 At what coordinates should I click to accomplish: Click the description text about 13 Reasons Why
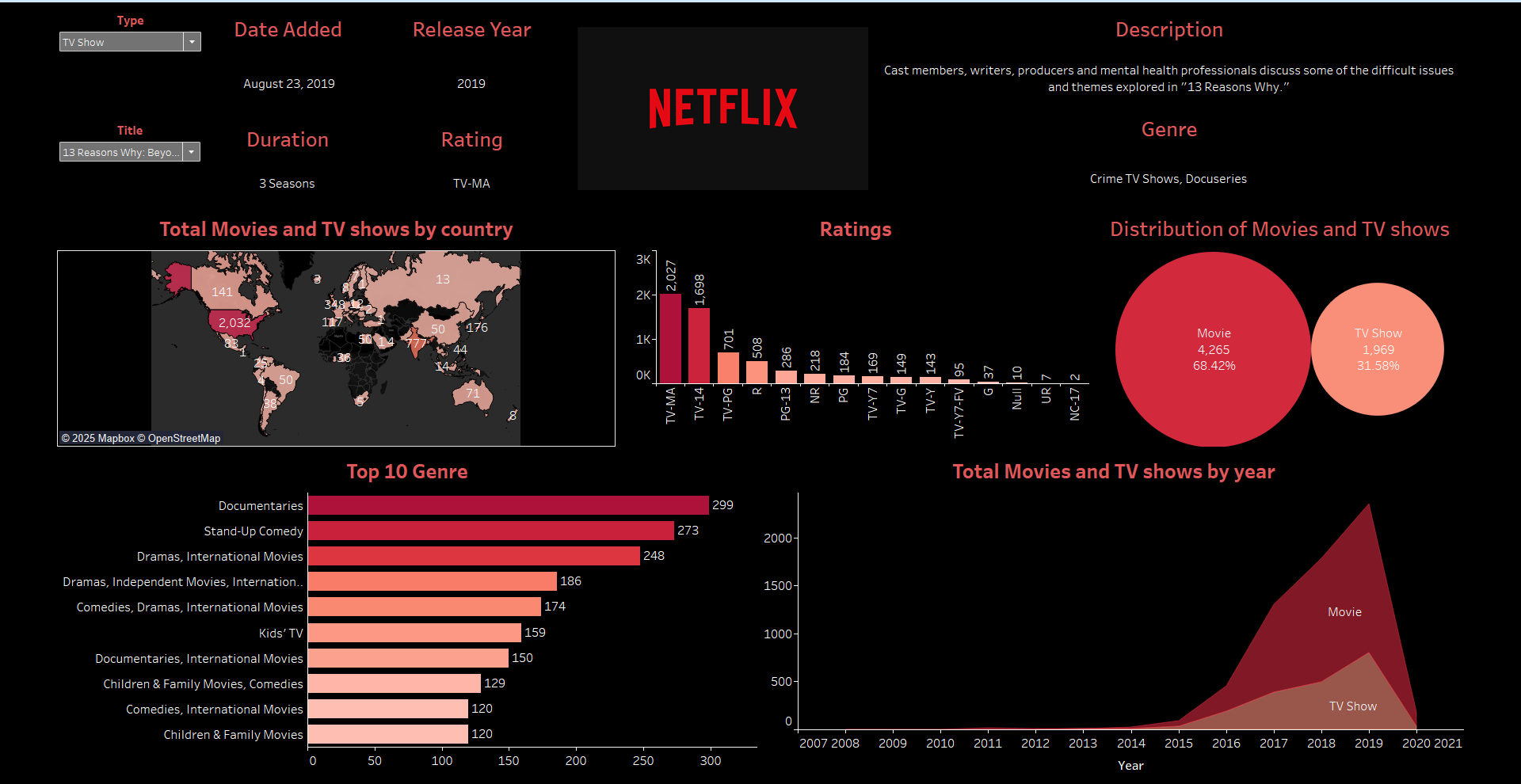1168,79
